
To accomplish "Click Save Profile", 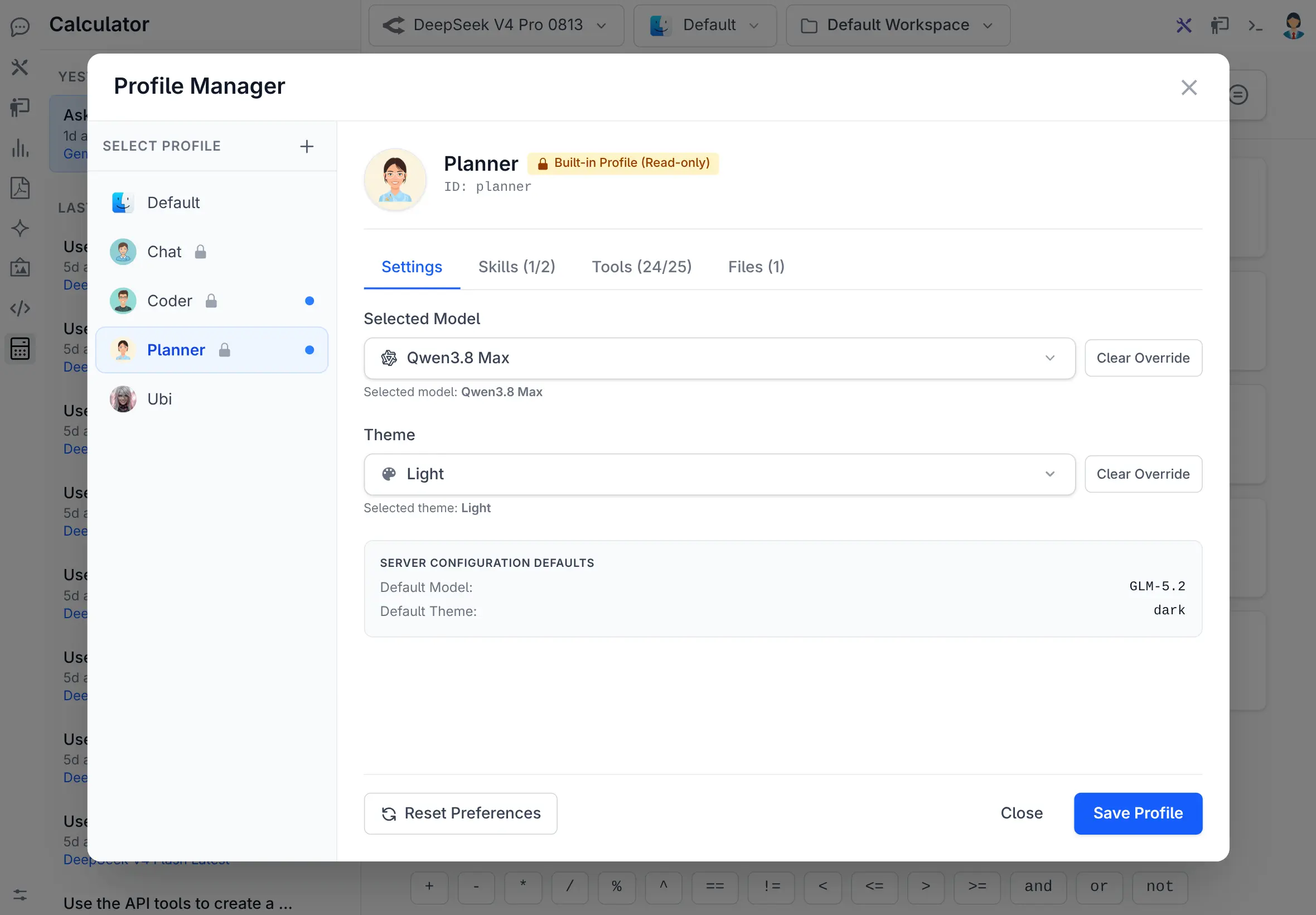I will [x=1137, y=813].
